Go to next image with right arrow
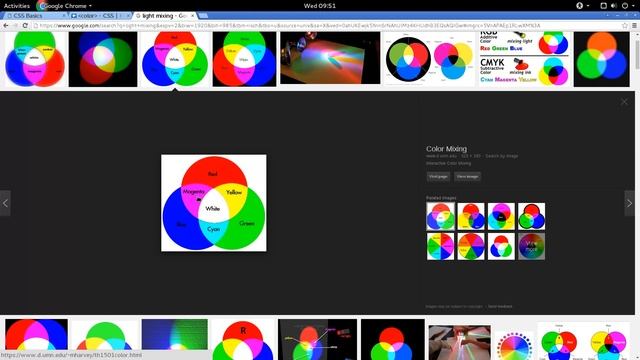Image resolution: width=640 pixels, height=360 pixels. 629,203
